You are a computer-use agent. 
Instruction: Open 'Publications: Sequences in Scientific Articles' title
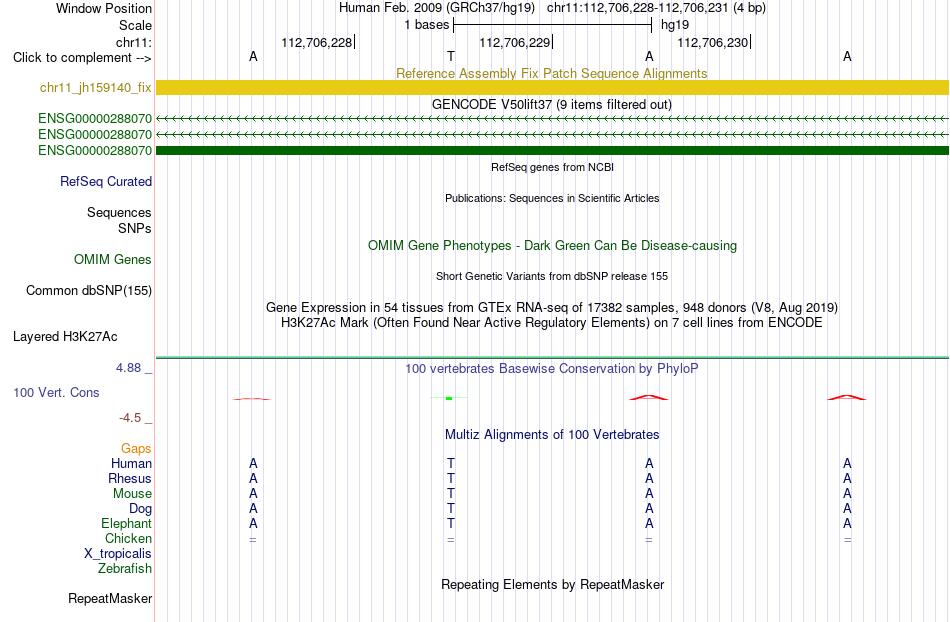pyautogui.click(x=552, y=198)
